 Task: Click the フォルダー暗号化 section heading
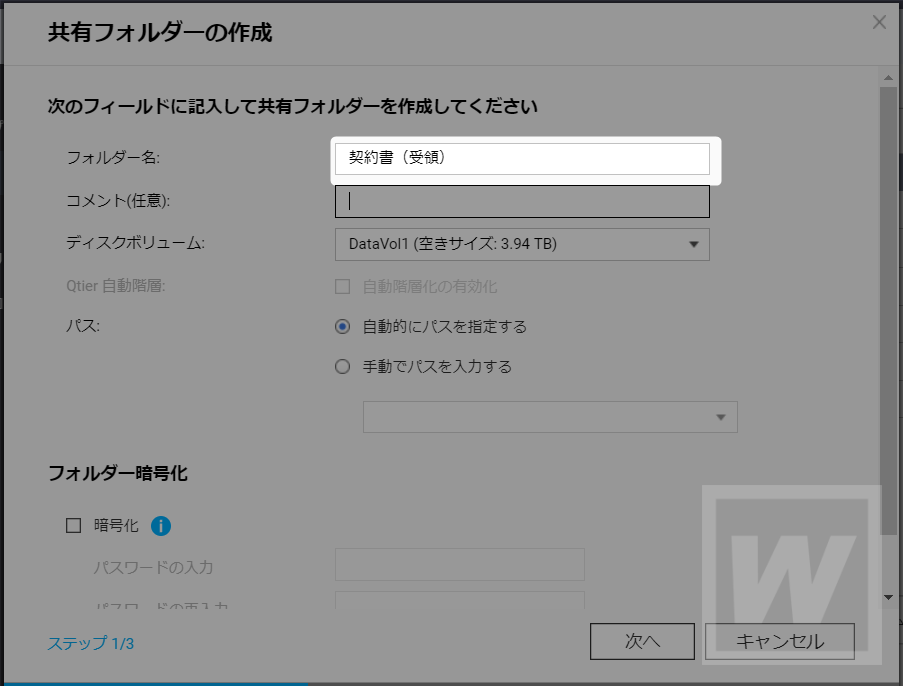coord(117,473)
